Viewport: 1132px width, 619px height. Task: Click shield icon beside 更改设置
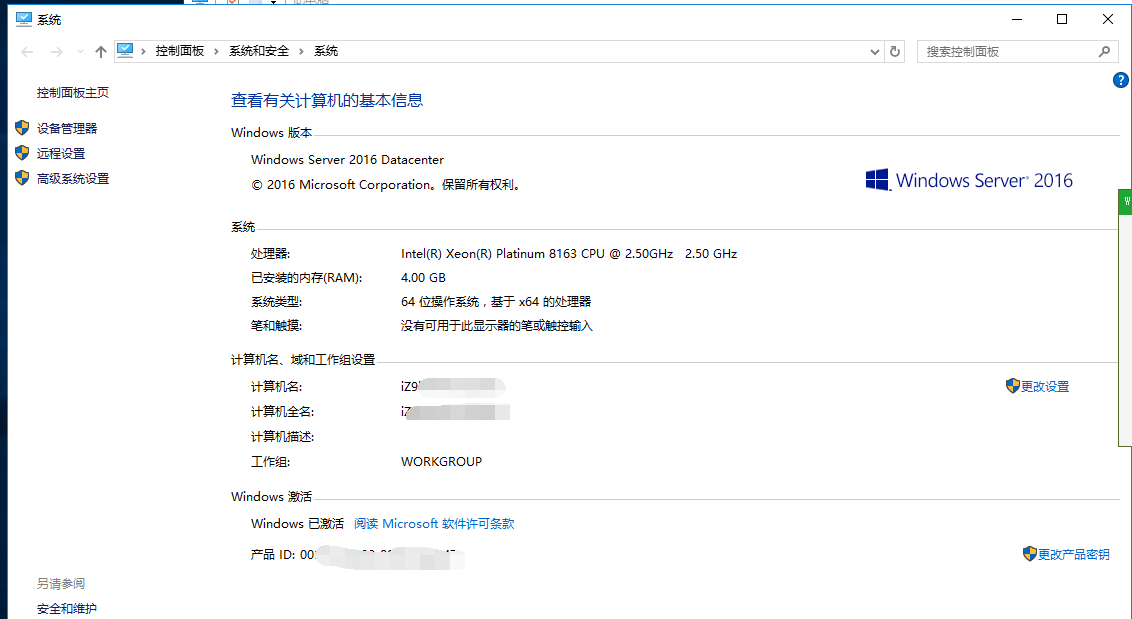[1013, 386]
